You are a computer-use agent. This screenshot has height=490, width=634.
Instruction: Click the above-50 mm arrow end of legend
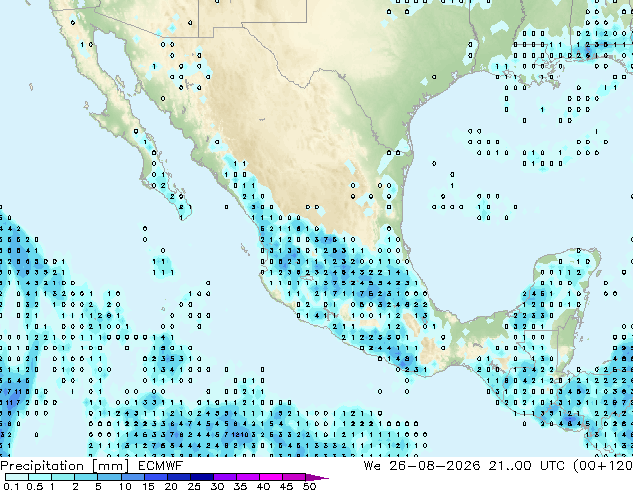tap(317, 477)
